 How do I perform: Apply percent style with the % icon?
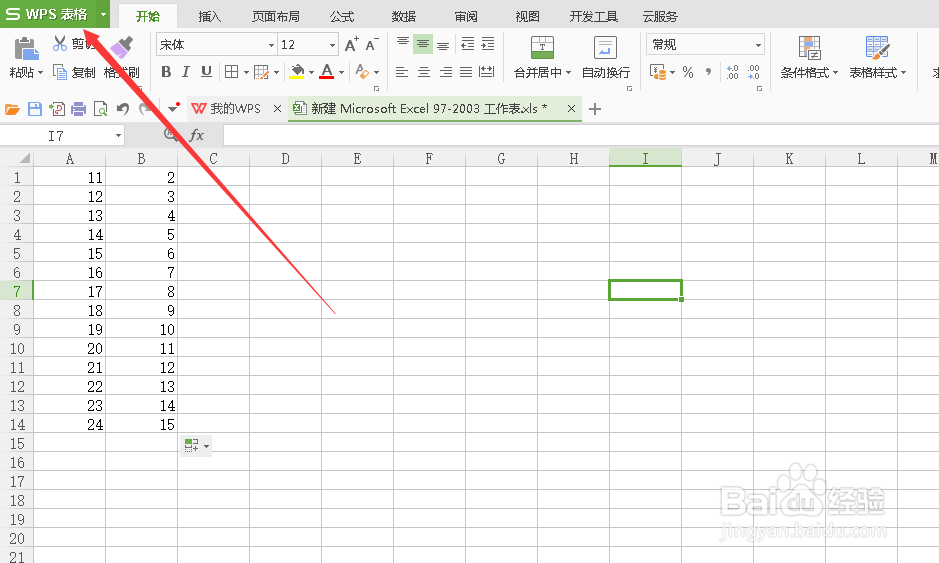pyautogui.click(x=687, y=72)
